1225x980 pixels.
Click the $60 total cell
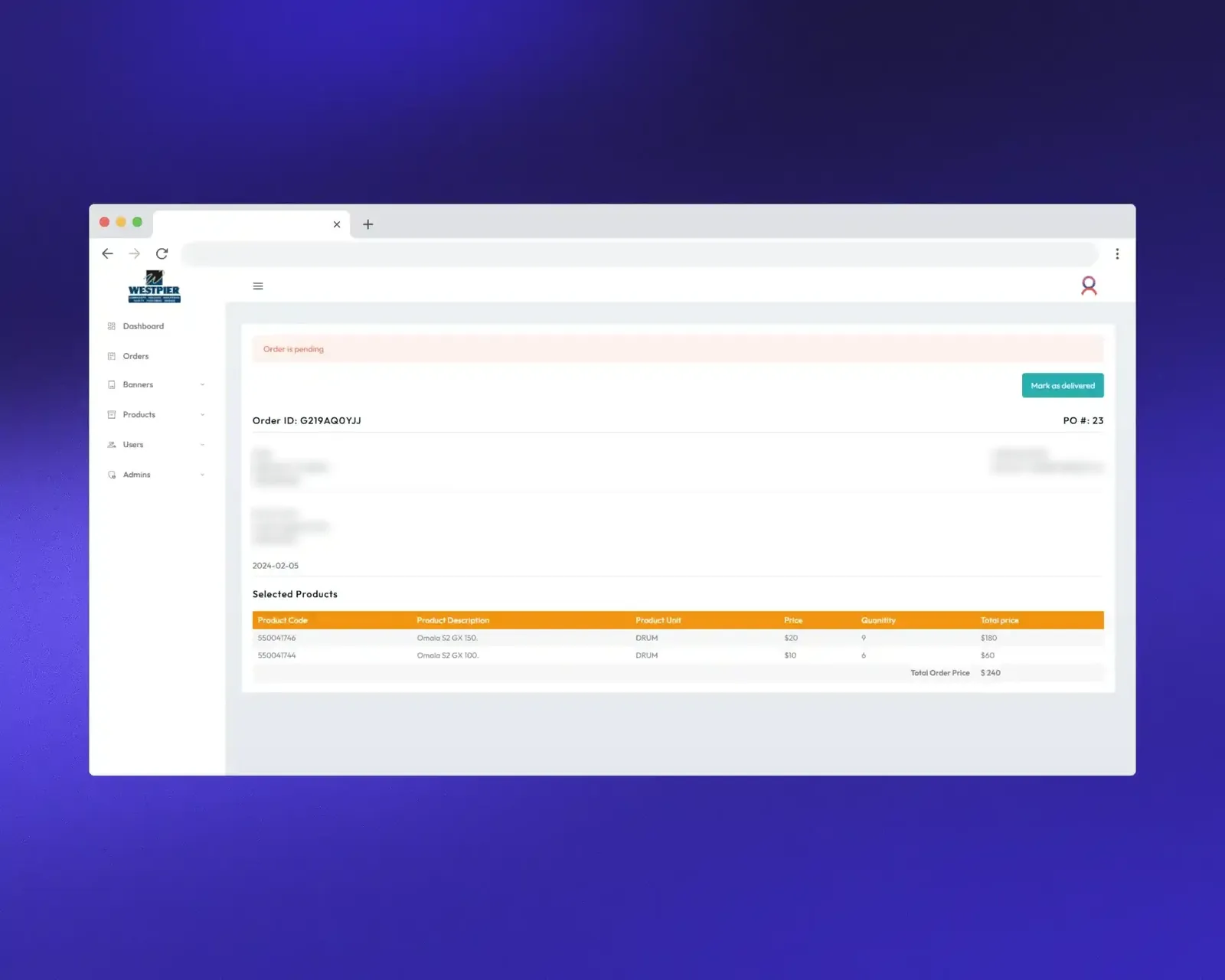(x=988, y=655)
